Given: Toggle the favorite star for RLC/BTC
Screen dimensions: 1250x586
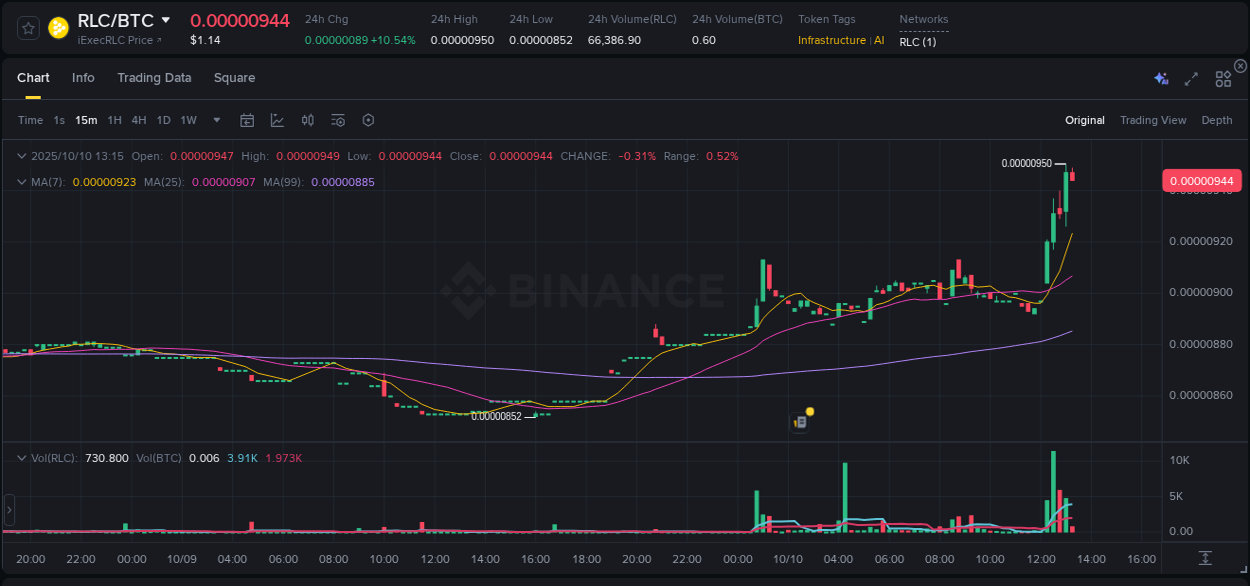Looking at the screenshot, I should point(27,27).
